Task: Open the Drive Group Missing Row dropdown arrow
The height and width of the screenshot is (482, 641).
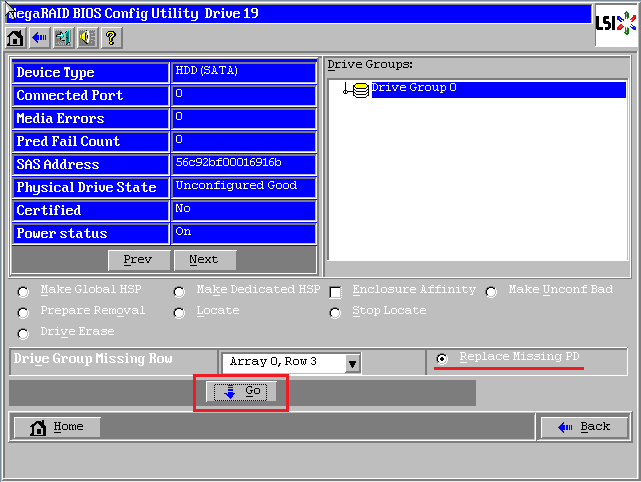Action: (x=352, y=363)
